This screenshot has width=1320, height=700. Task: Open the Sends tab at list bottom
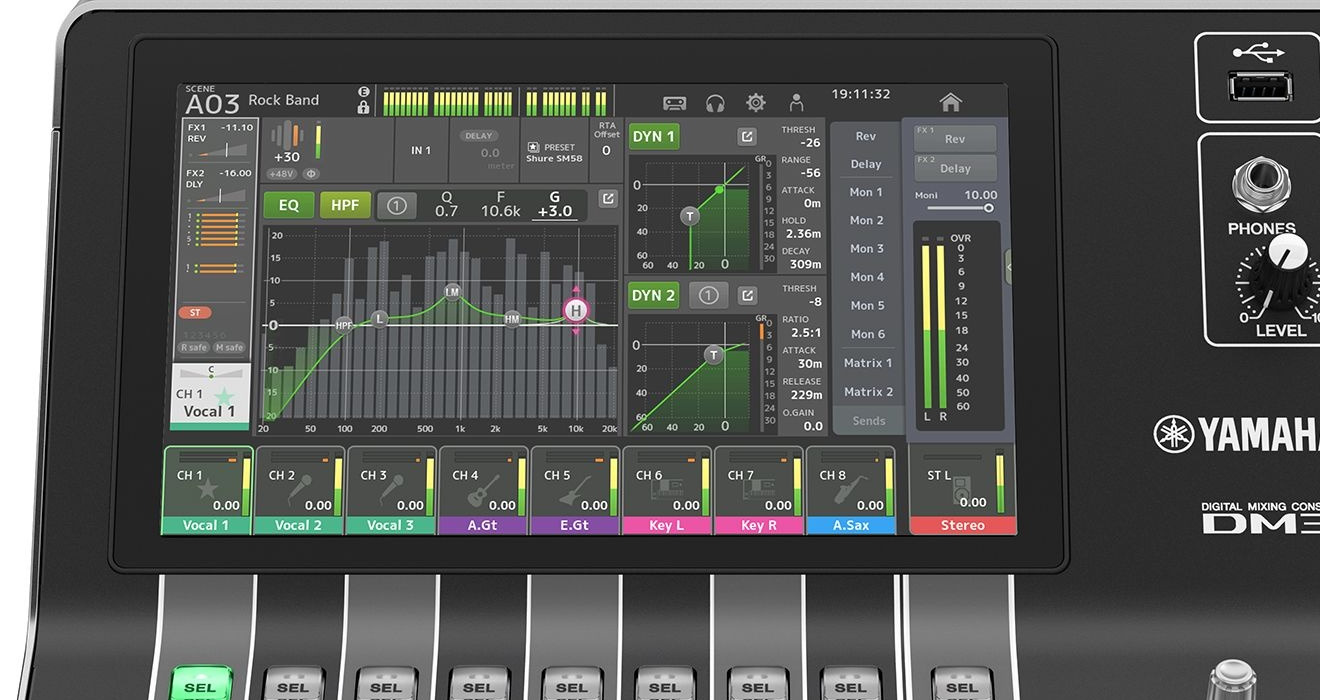pos(868,421)
